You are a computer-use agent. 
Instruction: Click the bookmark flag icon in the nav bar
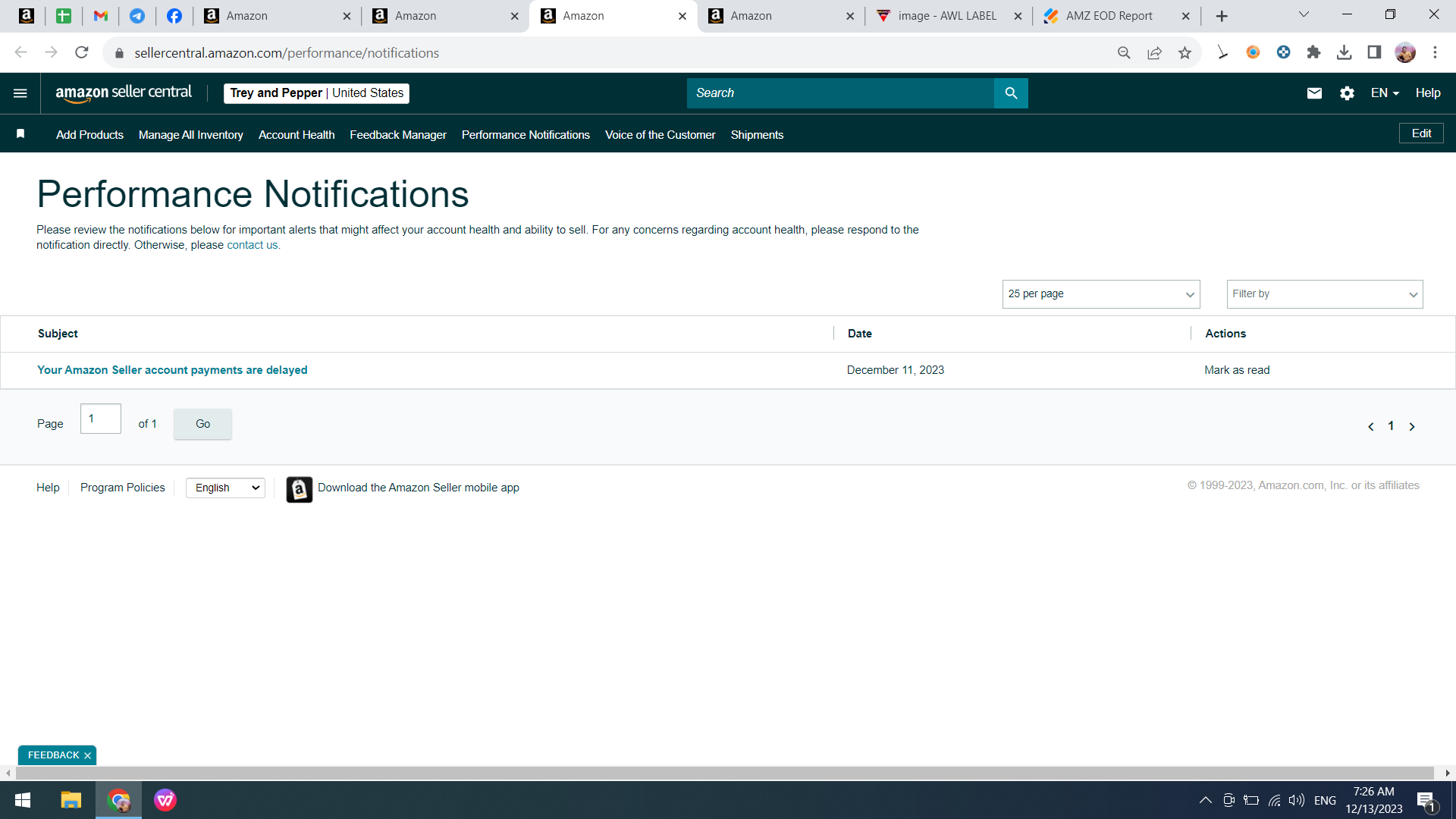(x=20, y=134)
